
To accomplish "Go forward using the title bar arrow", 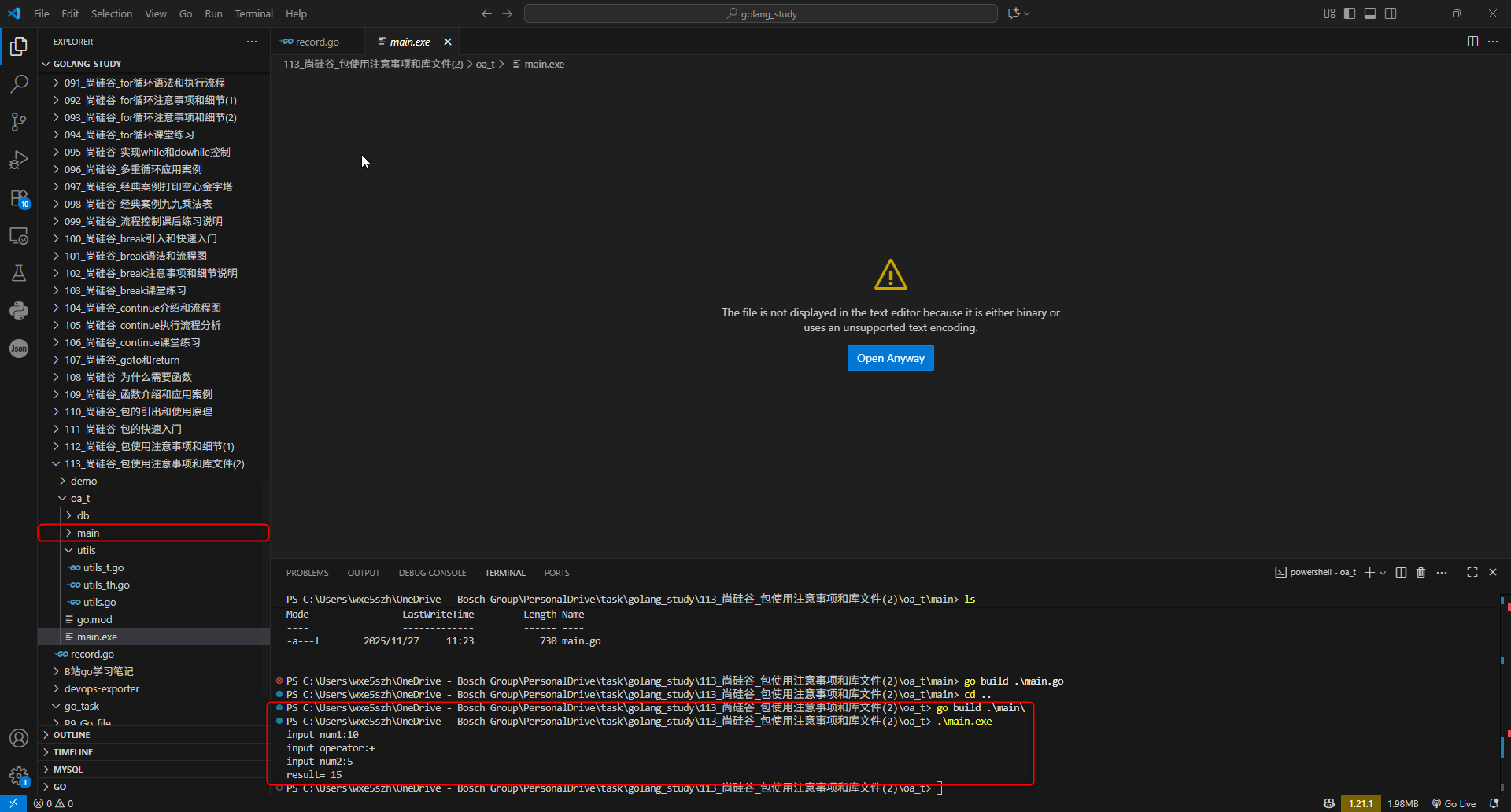I will pos(508,13).
